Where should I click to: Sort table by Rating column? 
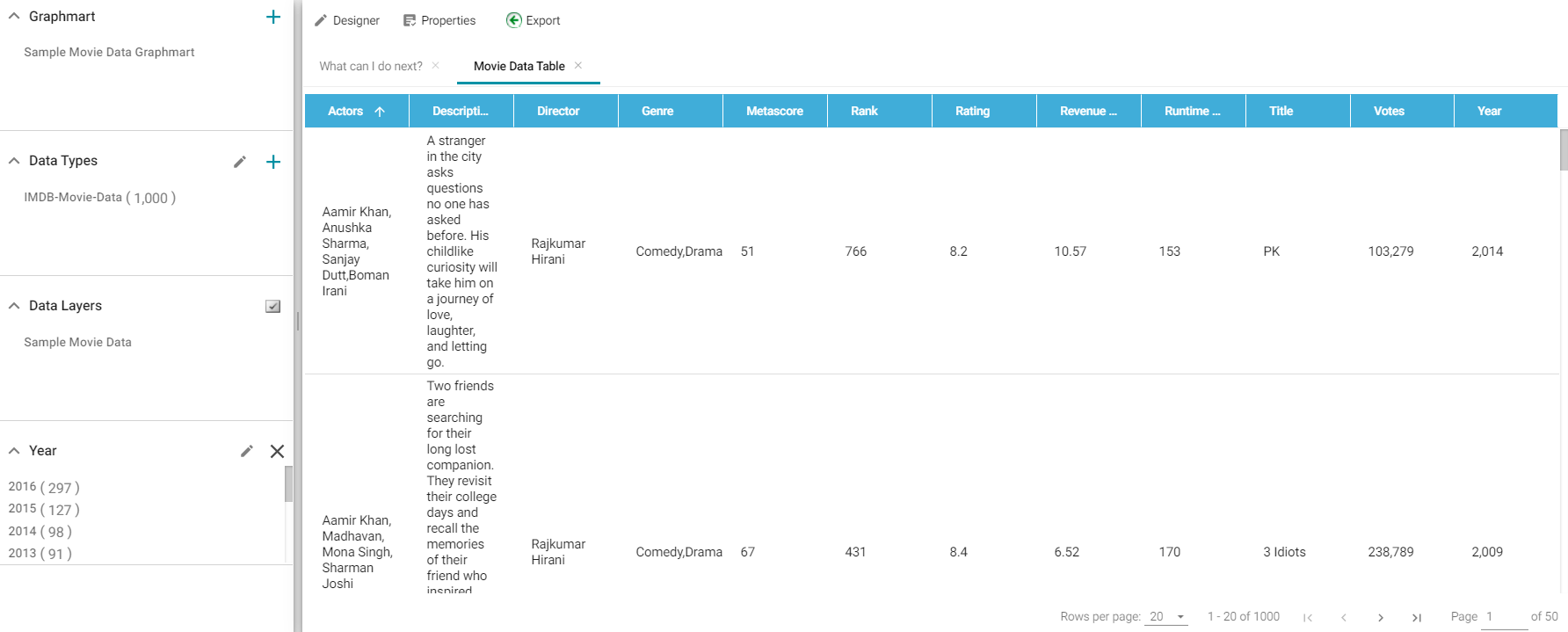coord(984,111)
